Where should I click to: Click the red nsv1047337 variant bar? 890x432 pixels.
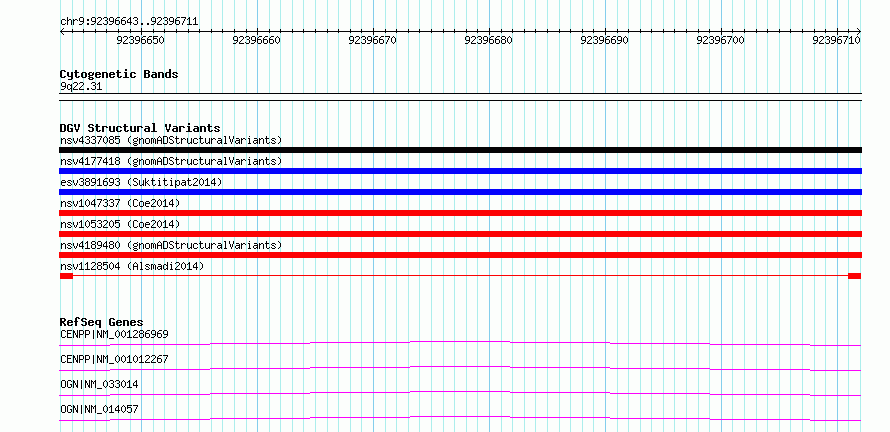[460, 213]
